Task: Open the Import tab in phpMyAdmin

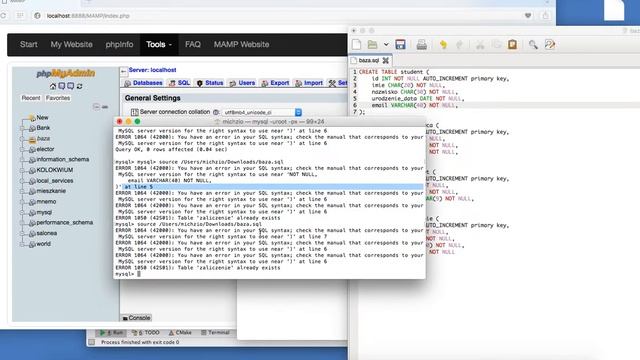Action: click(309, 83)
